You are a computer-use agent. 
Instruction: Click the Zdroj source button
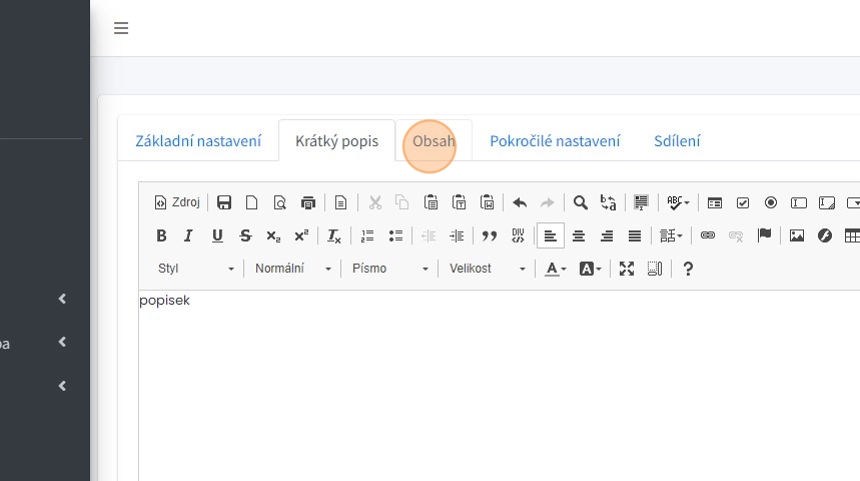tap(177, 203)
